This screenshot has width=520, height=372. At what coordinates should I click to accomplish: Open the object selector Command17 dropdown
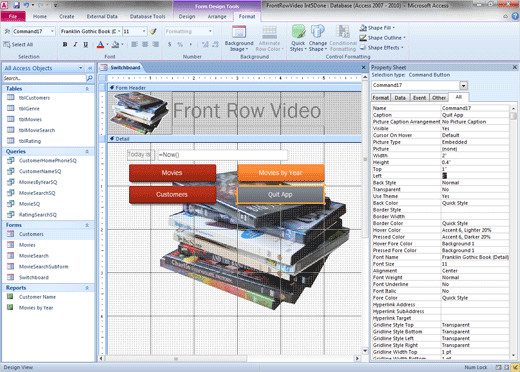click(52, 31)
